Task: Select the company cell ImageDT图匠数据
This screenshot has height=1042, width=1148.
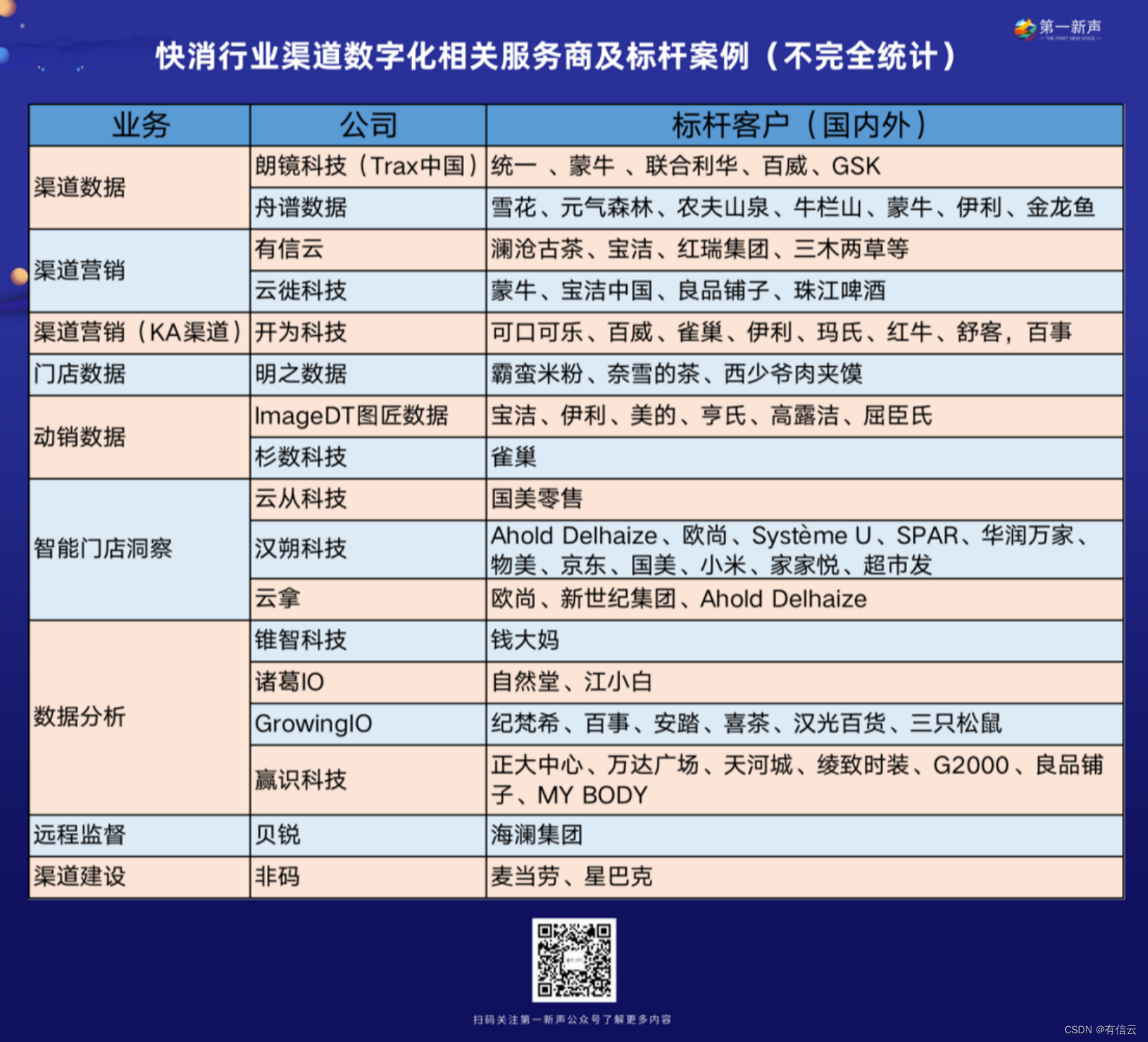Action: [368, 416]
